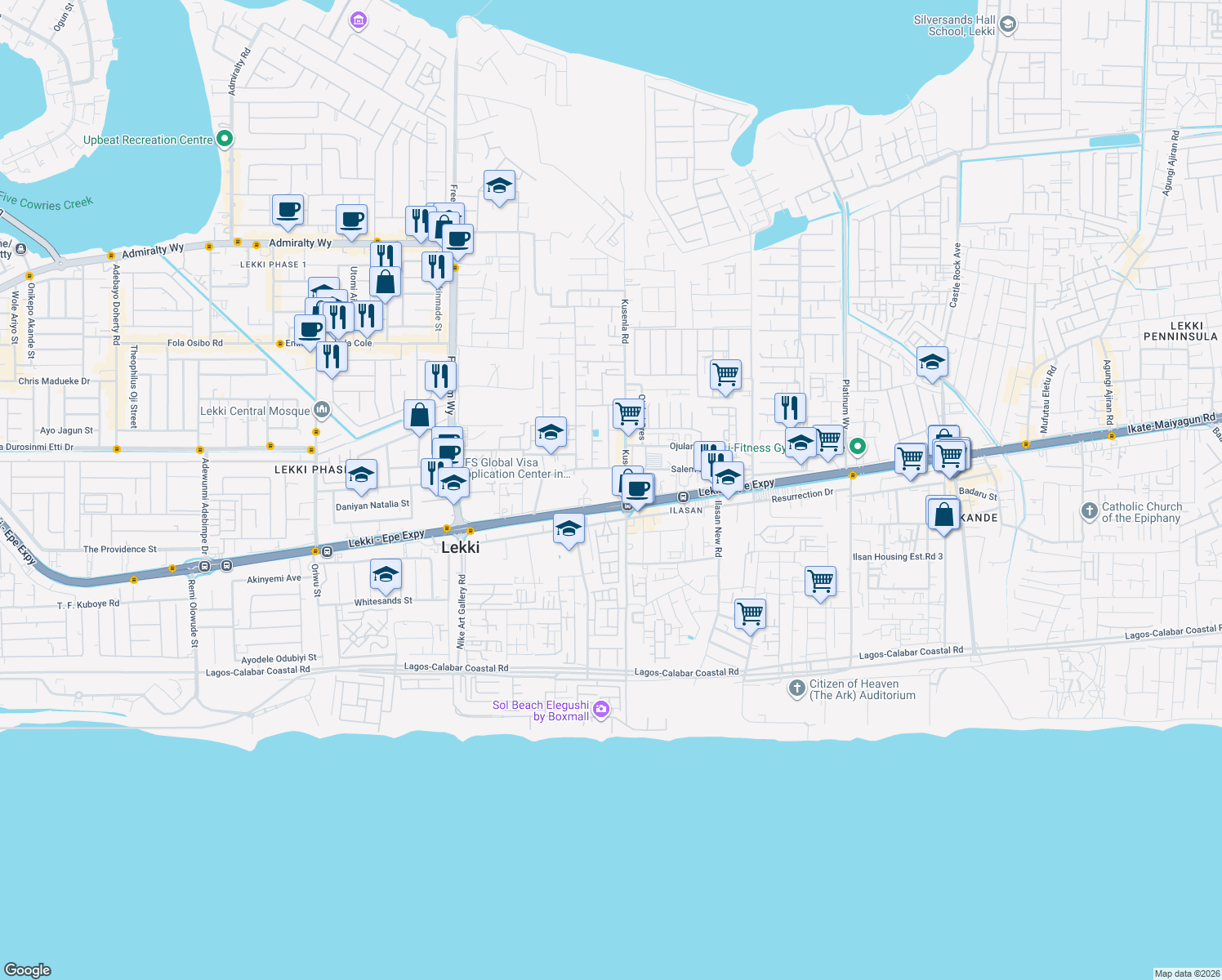Click the mosque icon near Lekki Central Mosque
The width and height of the screenshot is (1222, 980).
pos(322,409)
